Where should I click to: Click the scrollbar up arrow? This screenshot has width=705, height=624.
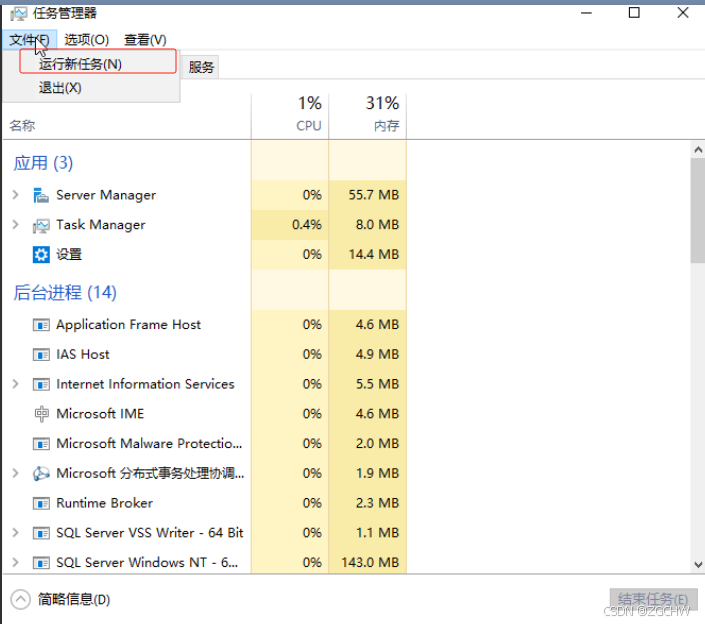pos(698,150)
